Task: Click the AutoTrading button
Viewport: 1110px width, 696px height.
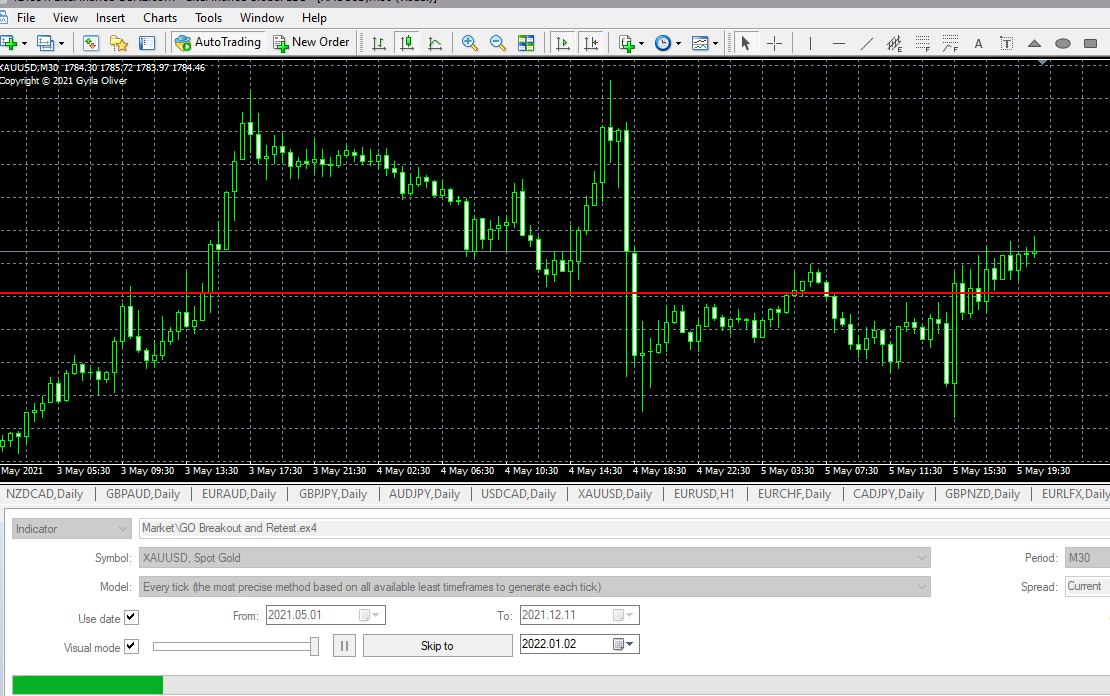Action: [218, 42]
